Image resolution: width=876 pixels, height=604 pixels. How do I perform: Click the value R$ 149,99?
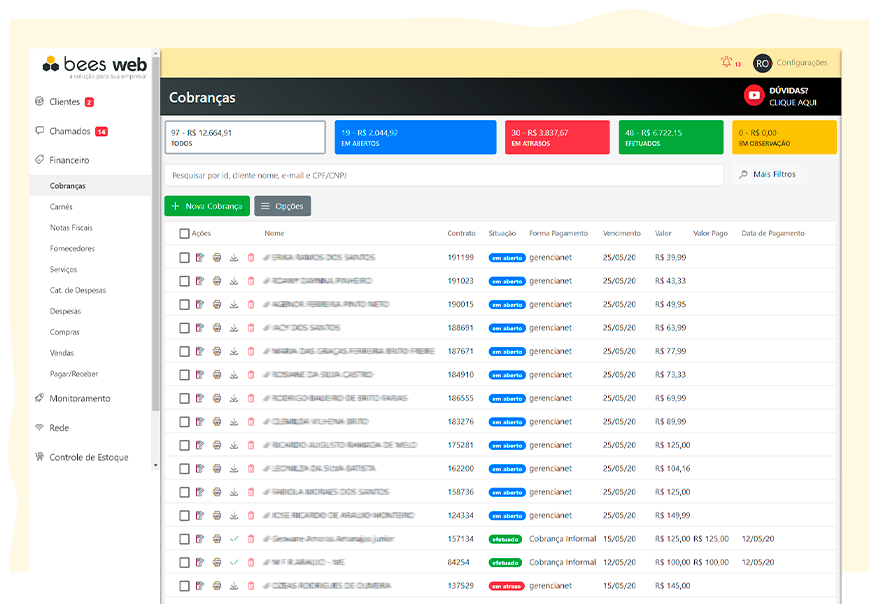tap(673, 515)
